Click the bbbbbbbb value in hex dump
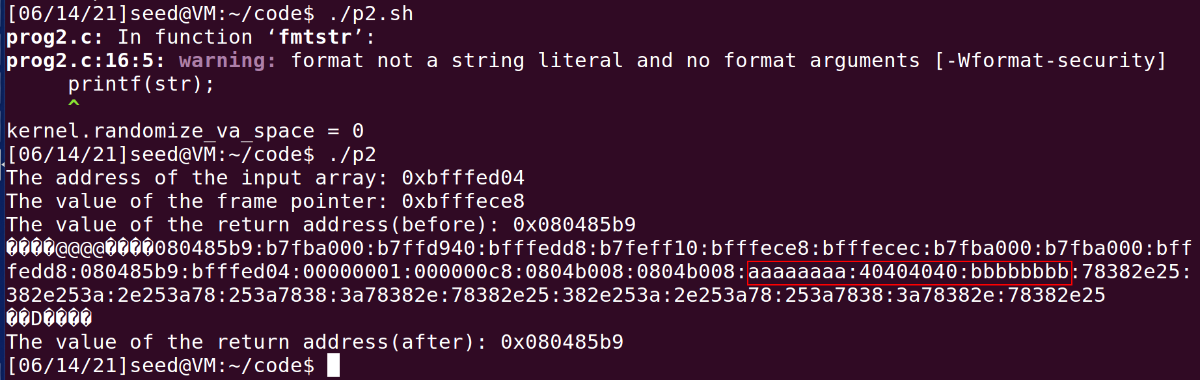Viewport: 1200px width, 380px height. [1020, 272]
